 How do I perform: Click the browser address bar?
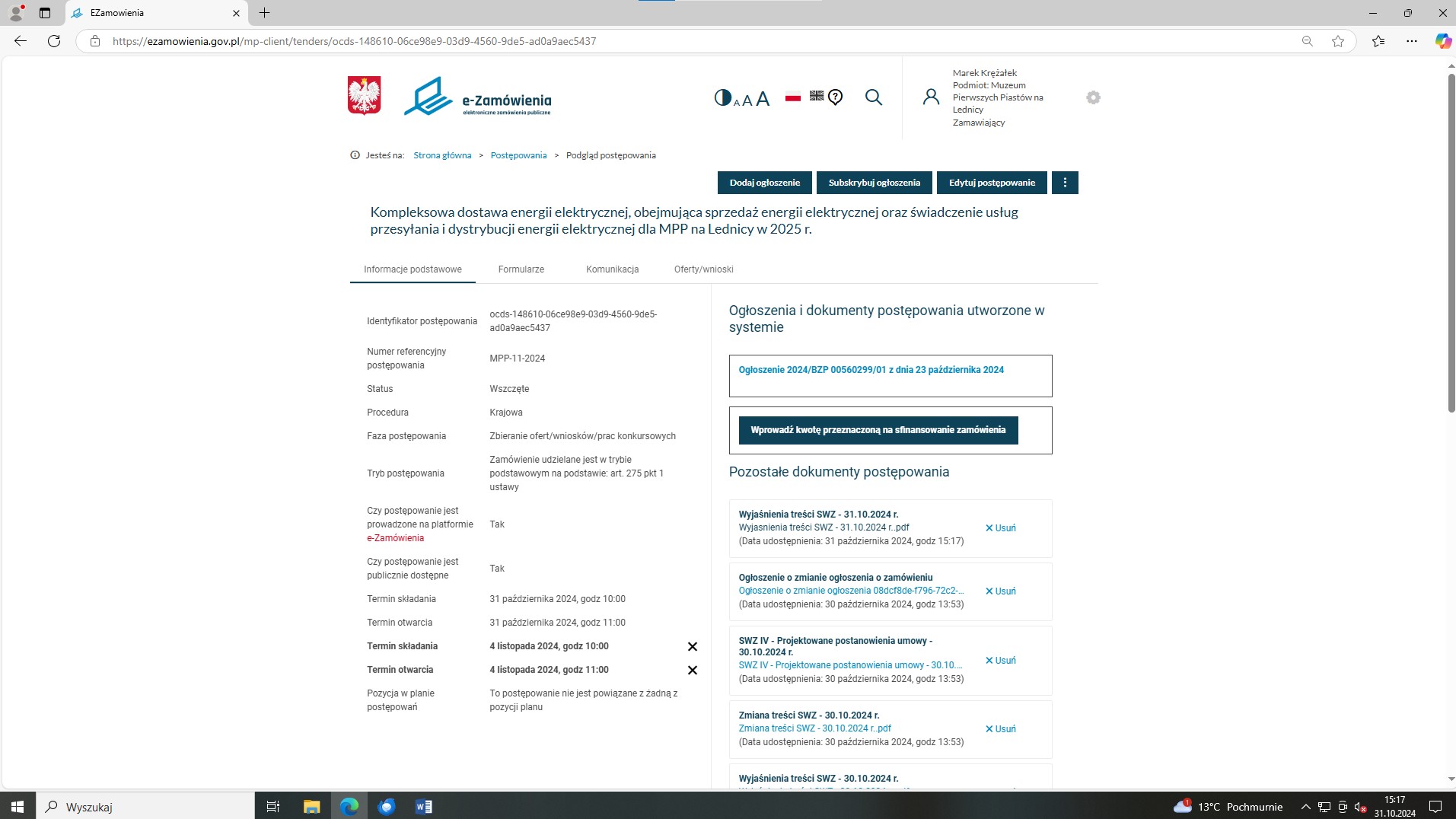[x=685, y=41]
